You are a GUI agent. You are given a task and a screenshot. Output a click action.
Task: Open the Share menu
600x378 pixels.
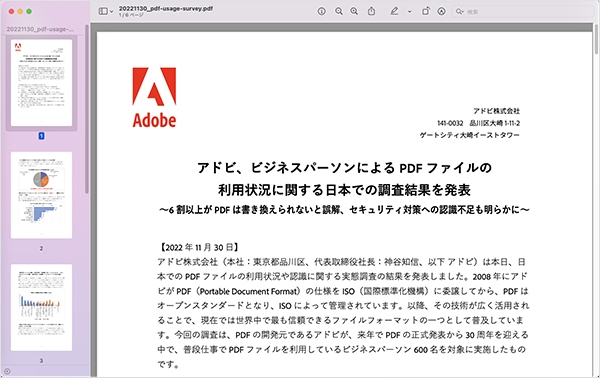[x=372, y=11]
